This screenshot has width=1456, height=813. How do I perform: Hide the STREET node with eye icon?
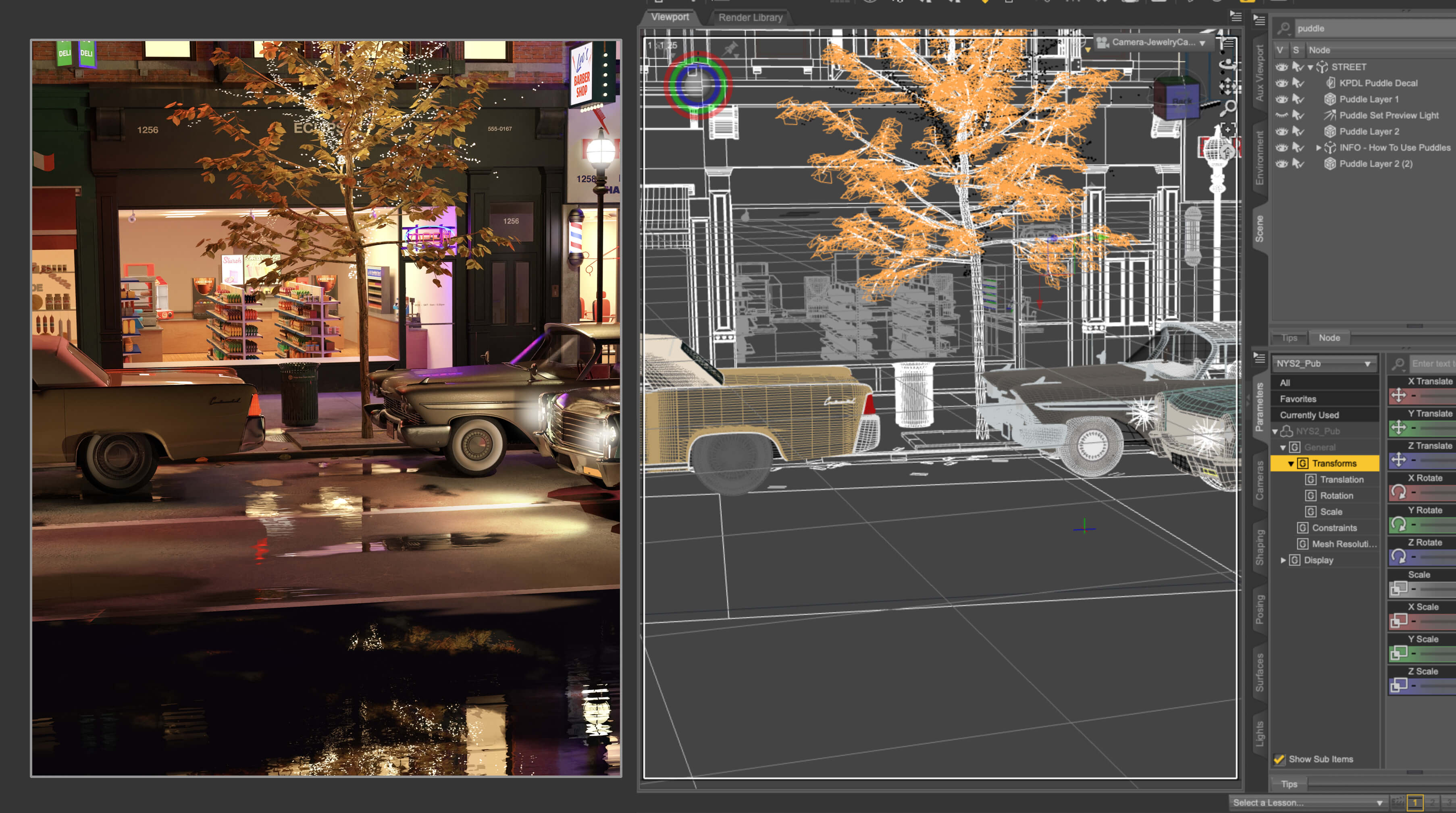(1281, 66)
